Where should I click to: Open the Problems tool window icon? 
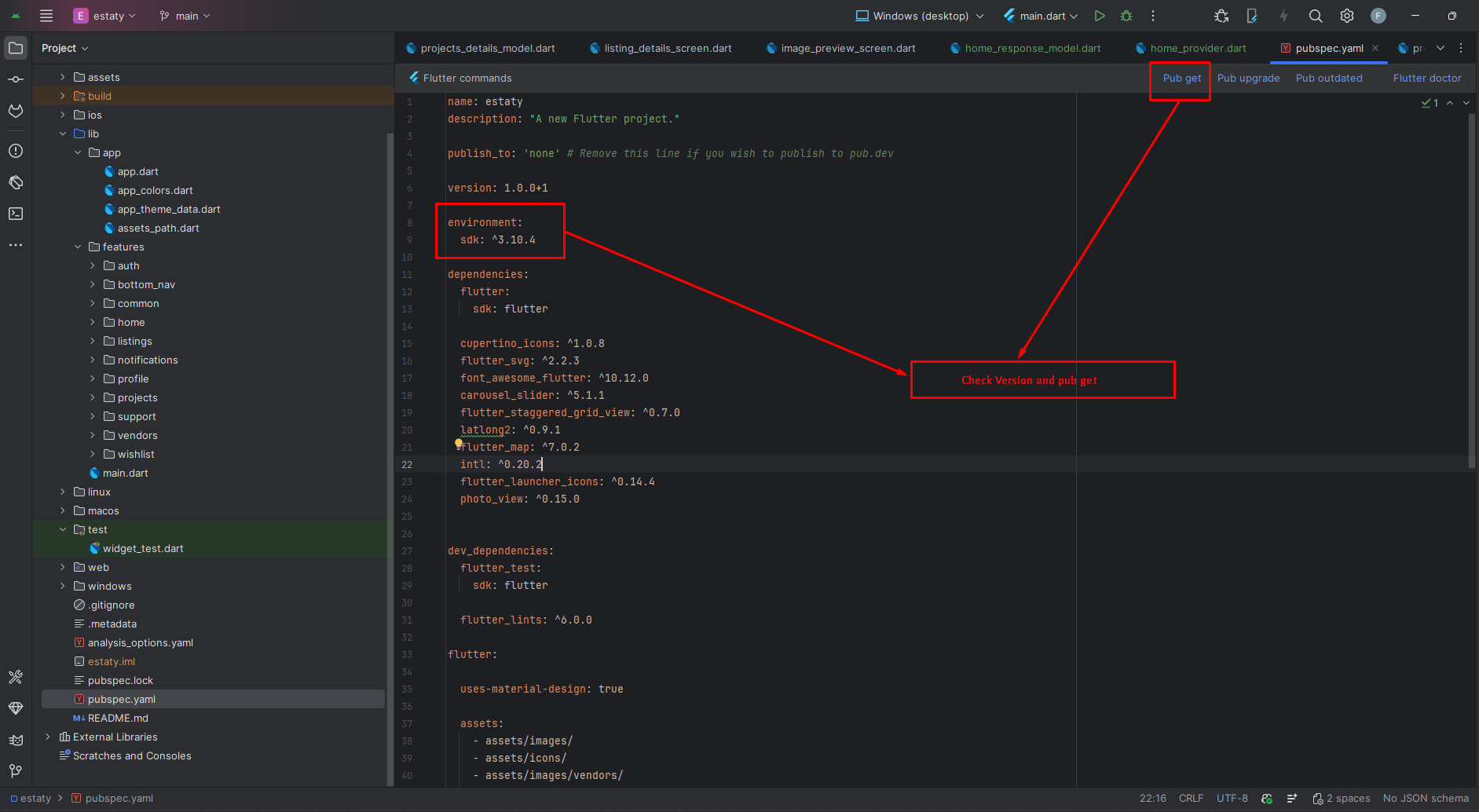coord(16,151)
